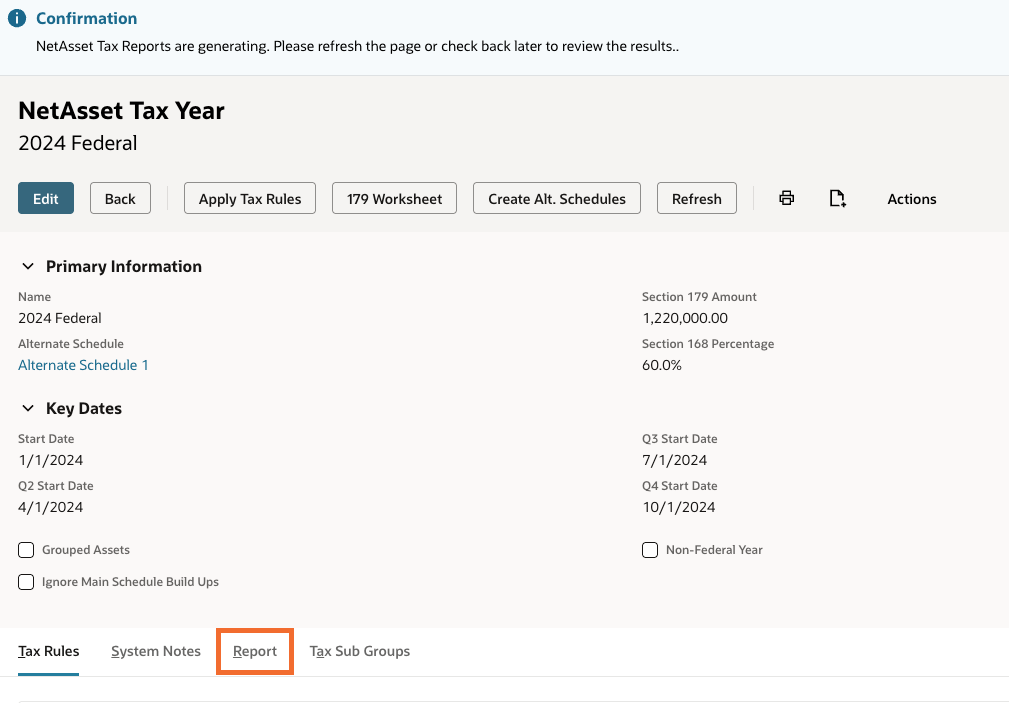The height and width of the screenshot is (703, 1009).
Task: Click Create Alt. Schedules button
Action: pyautogui.click(x=557, y=198)
